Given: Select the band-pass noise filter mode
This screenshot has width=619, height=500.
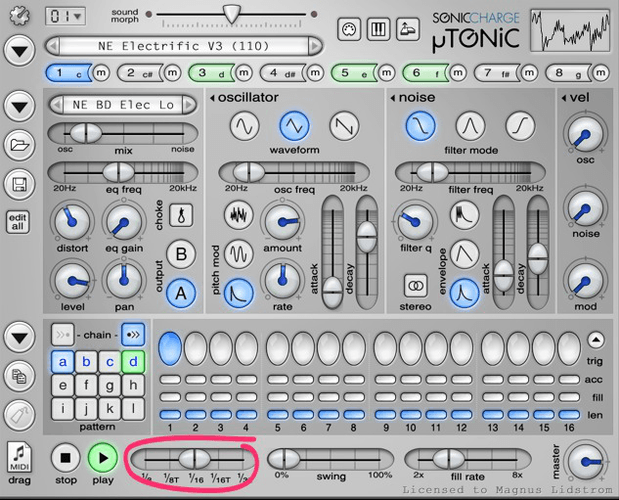Looking at the screenshot, I should (x=471, y=126).
